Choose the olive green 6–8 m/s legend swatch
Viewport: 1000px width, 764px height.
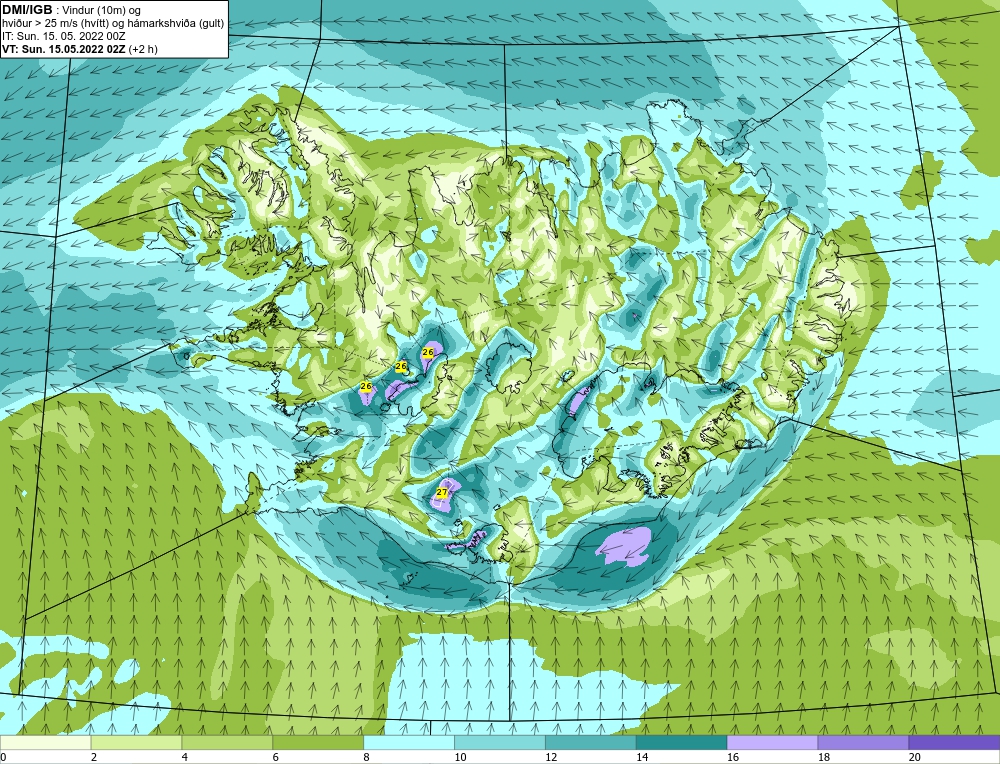(318, 743)
